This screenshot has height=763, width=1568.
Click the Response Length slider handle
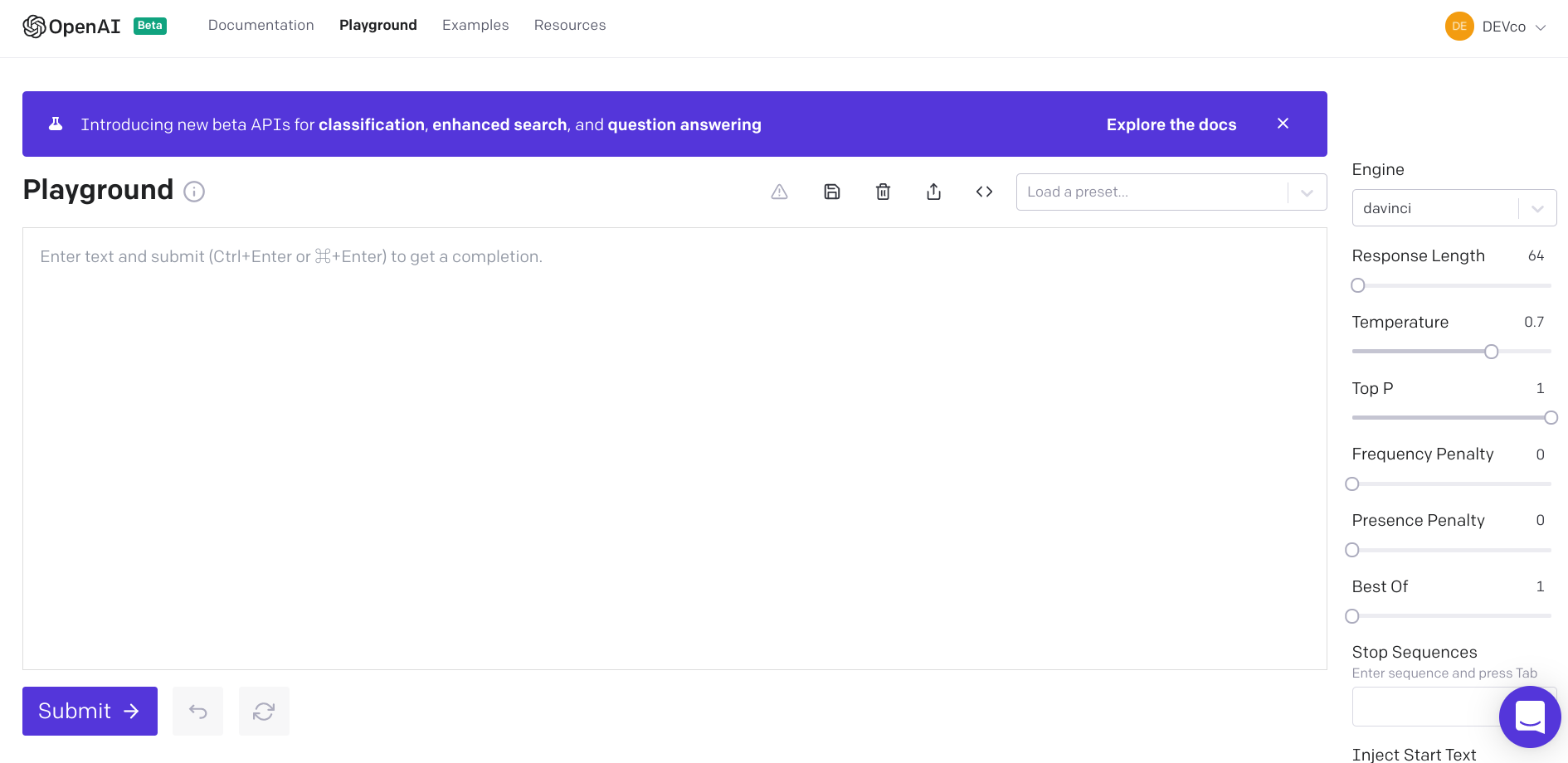click(1357, 285)
